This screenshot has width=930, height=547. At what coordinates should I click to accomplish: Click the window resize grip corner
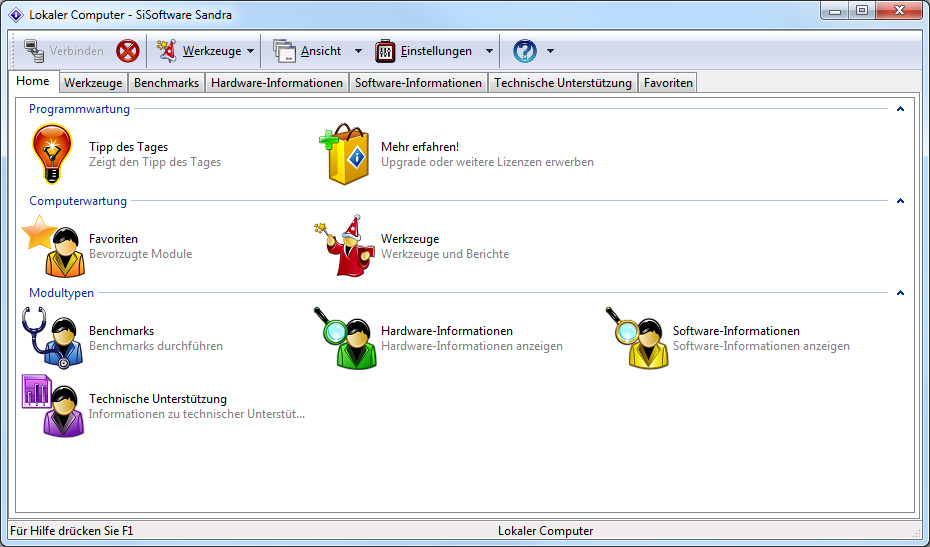pos(917,532)
